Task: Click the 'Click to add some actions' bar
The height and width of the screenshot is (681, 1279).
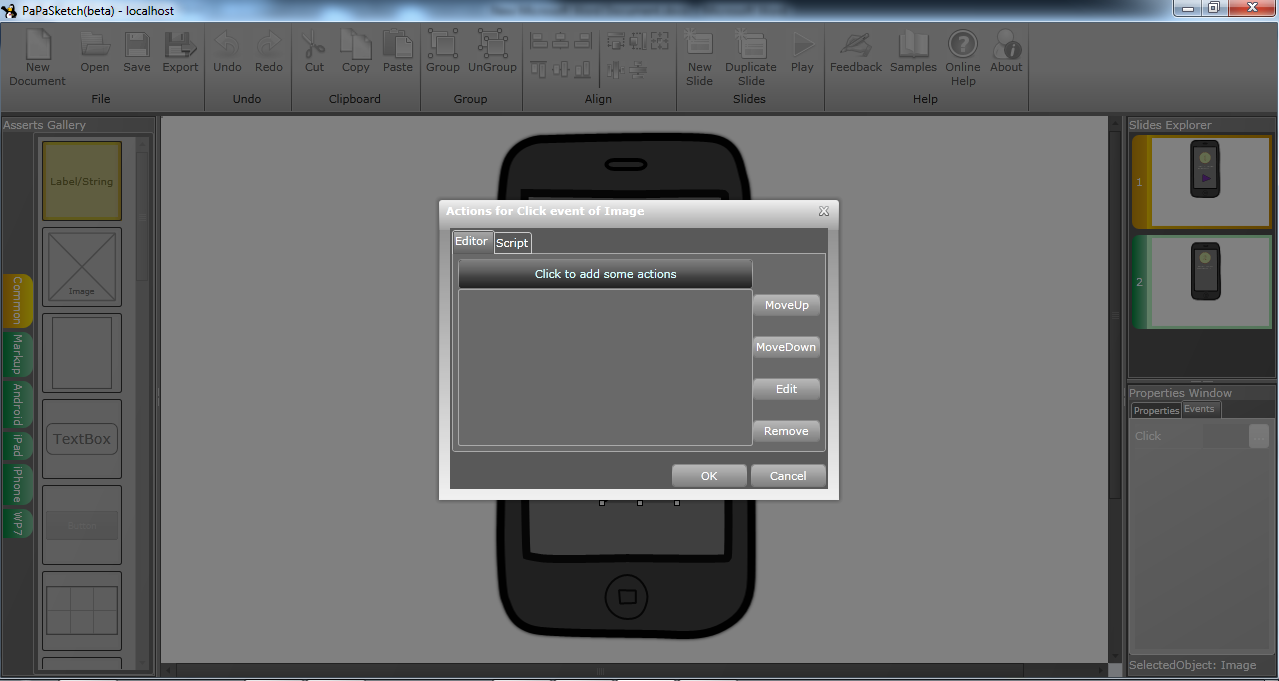Action: click(x=605, y=274)
